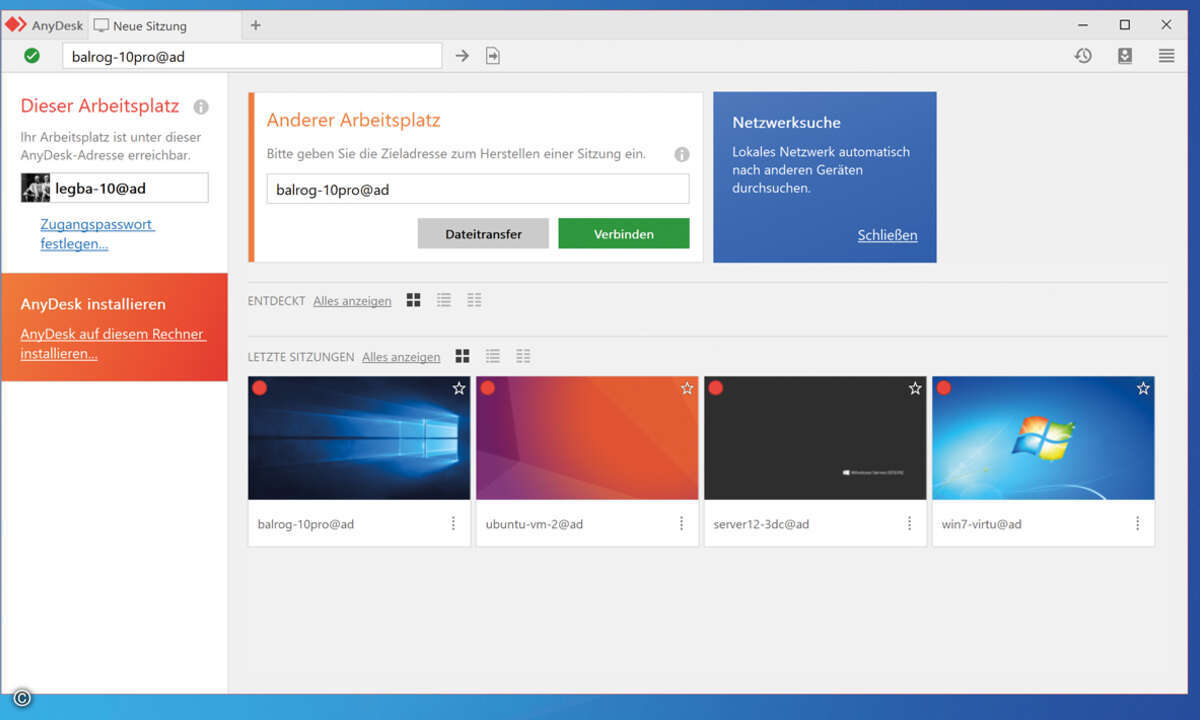Favorite balrog-10pro@ad with its star
Image resolution: width=1200 pixels, height=720 pixels.
pyautogui.click(x=459, y=388)
